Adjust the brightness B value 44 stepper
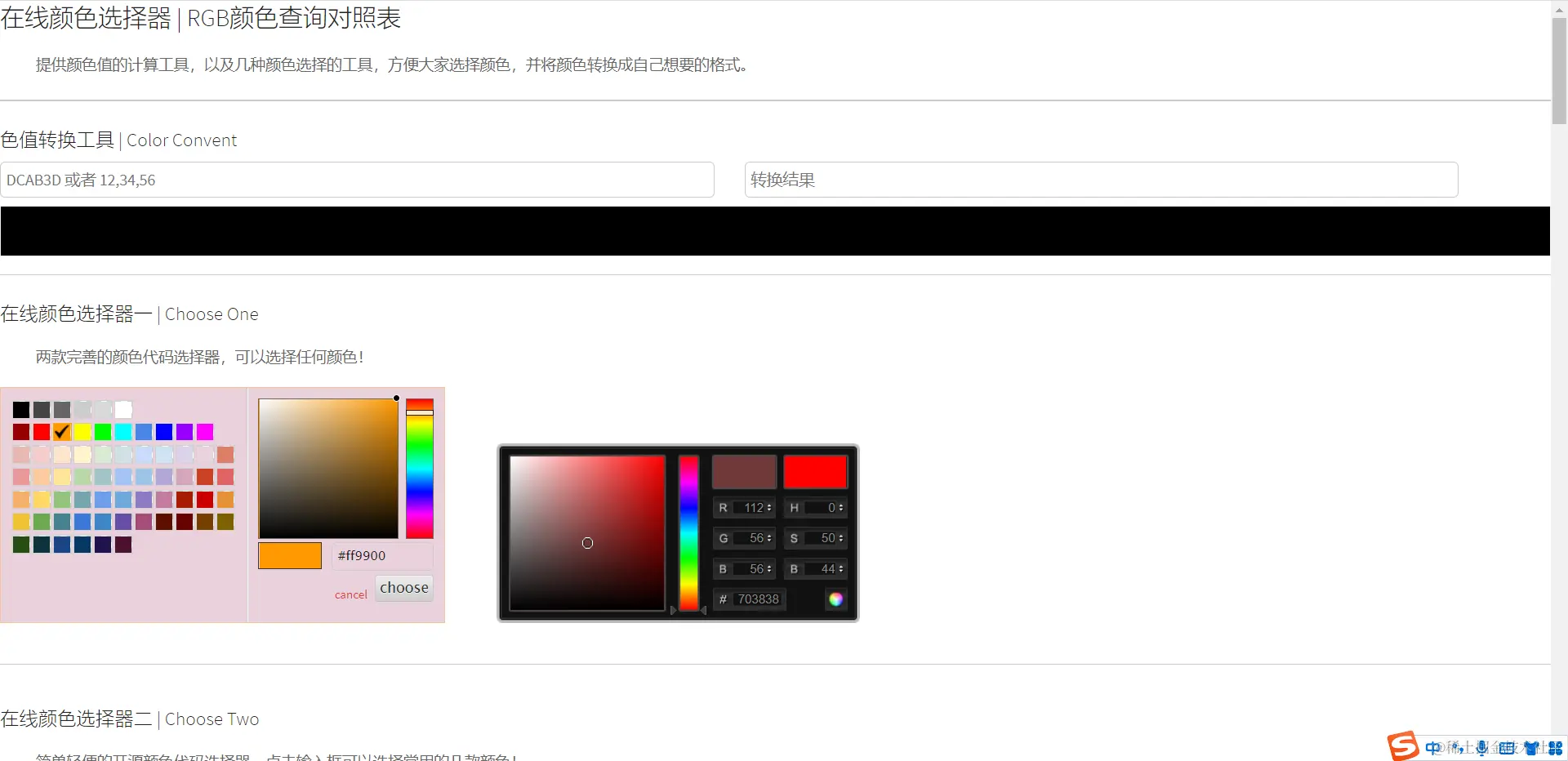1568x761 pixels. coord(841,569)
